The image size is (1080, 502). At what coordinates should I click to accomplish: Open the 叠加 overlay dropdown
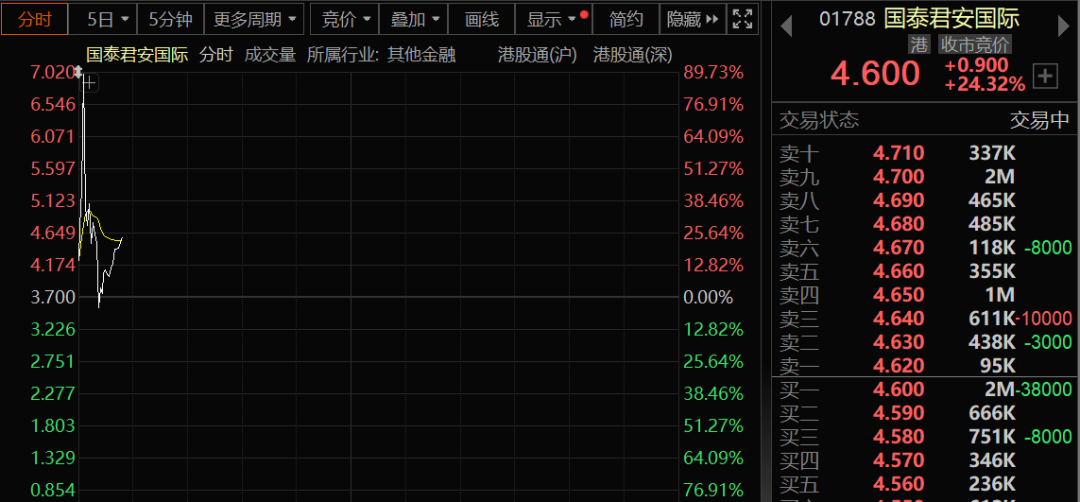tap(414, 19)
